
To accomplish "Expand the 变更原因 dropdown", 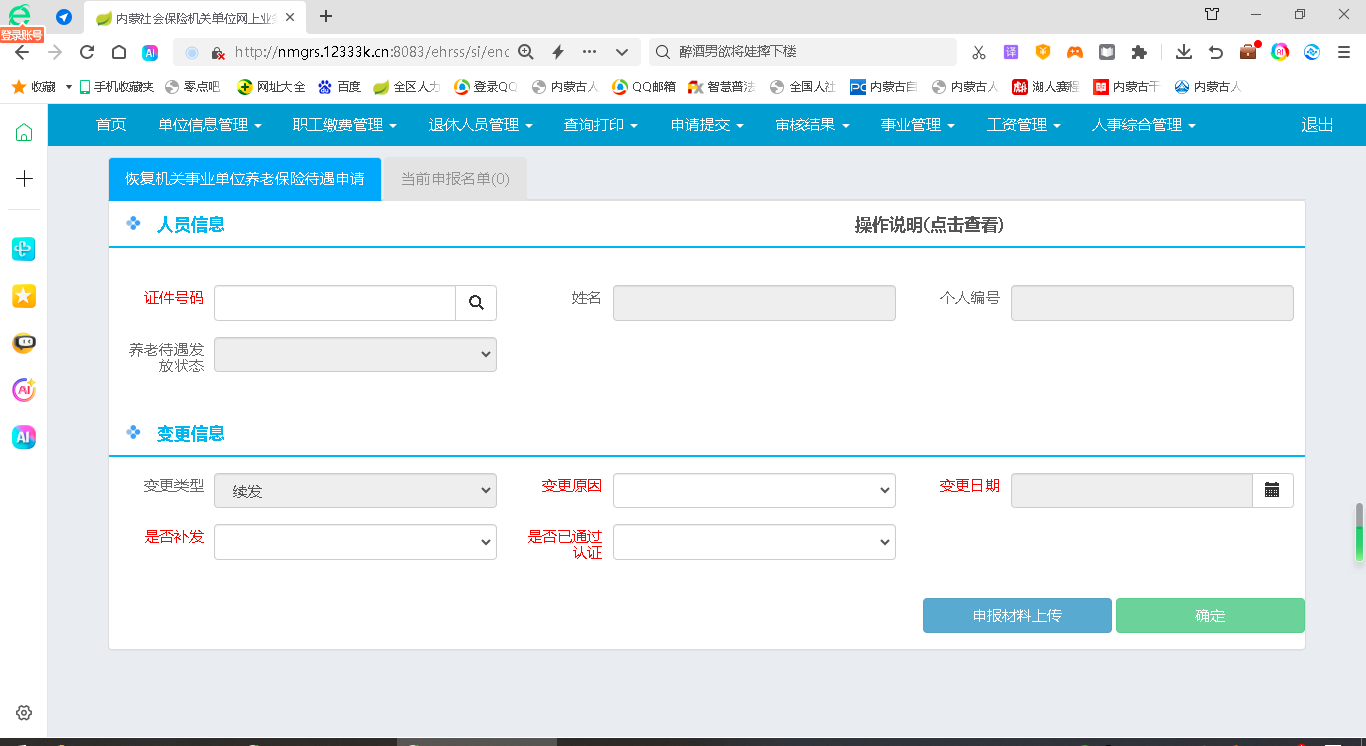I will tap(754, 490).
